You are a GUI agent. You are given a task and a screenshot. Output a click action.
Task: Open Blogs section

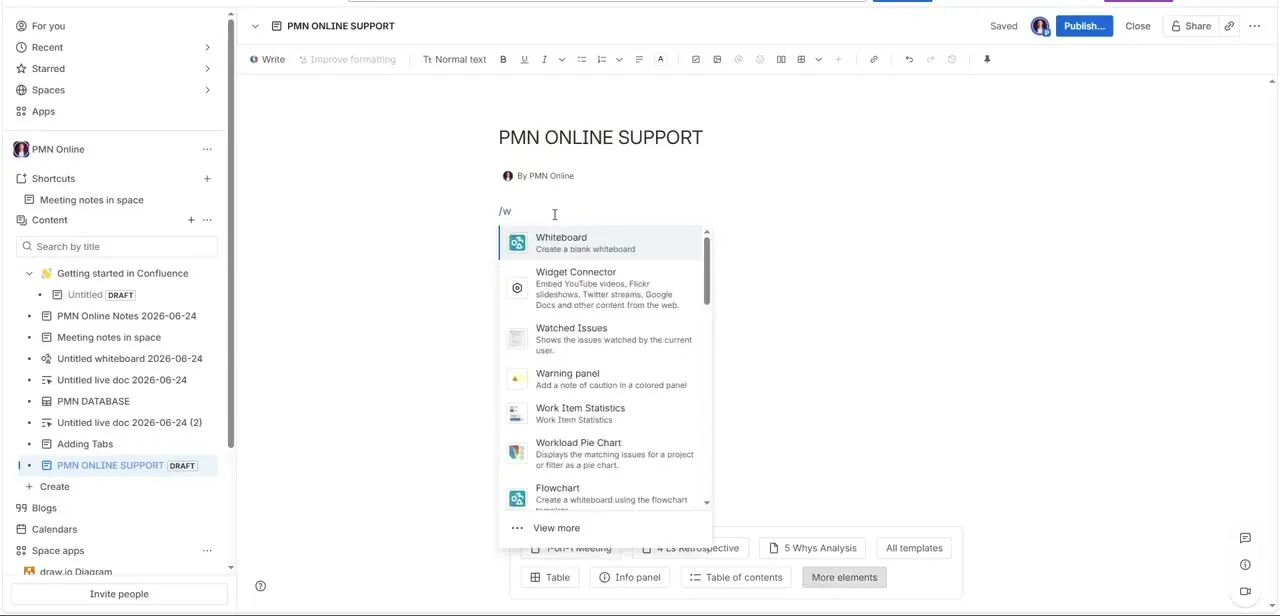[x=44, y=508]
